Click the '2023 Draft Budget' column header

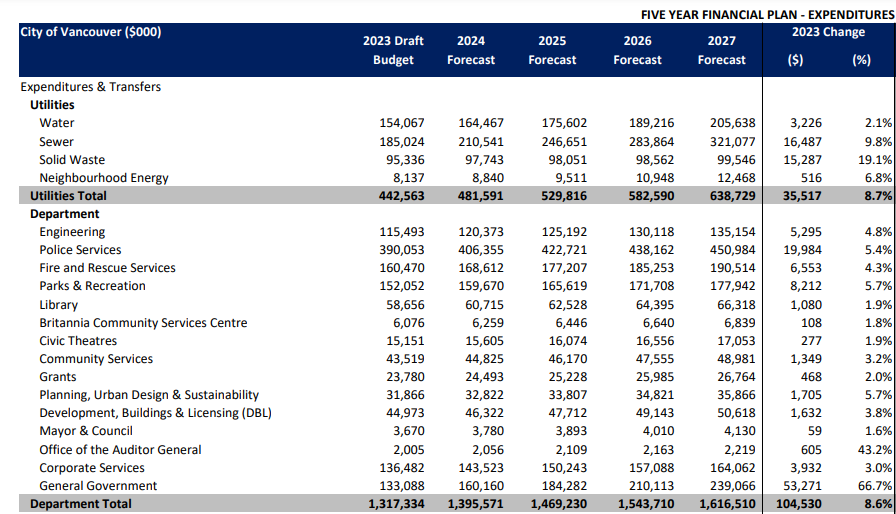pos(393,50)
